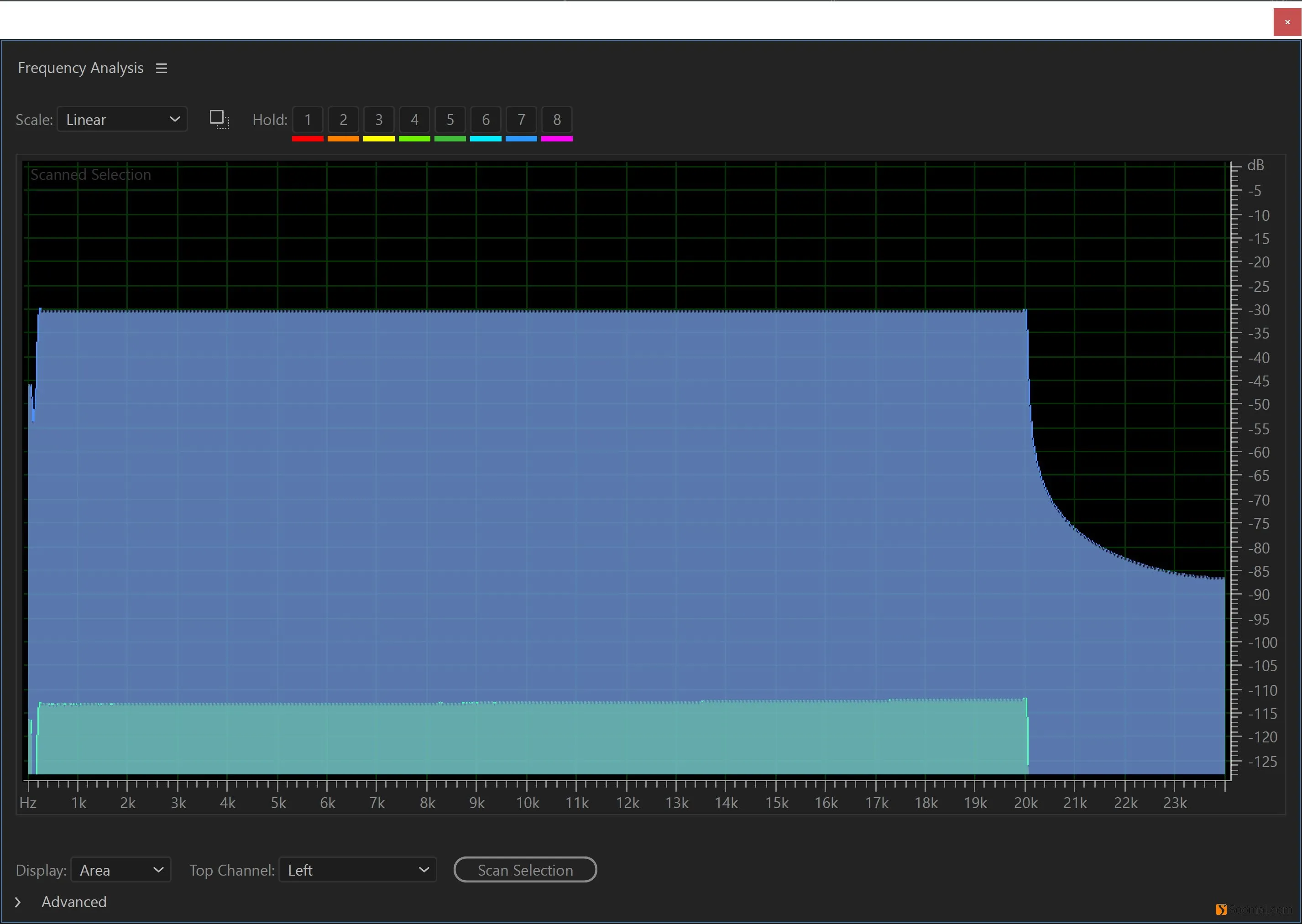
Task: Click the Scanned Selection text in graph
Action: click(x=90, y=175)
